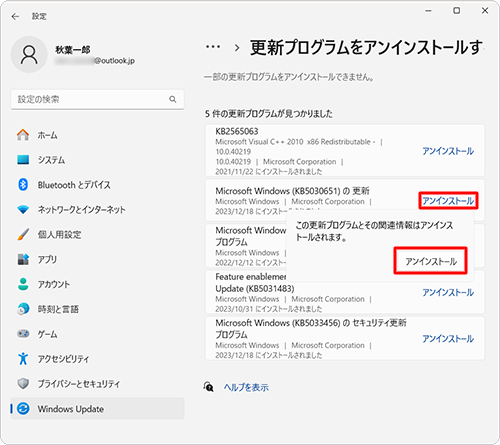
Task: Click the Update (KB5031483) title text
Action: click(x=255, y=289)
